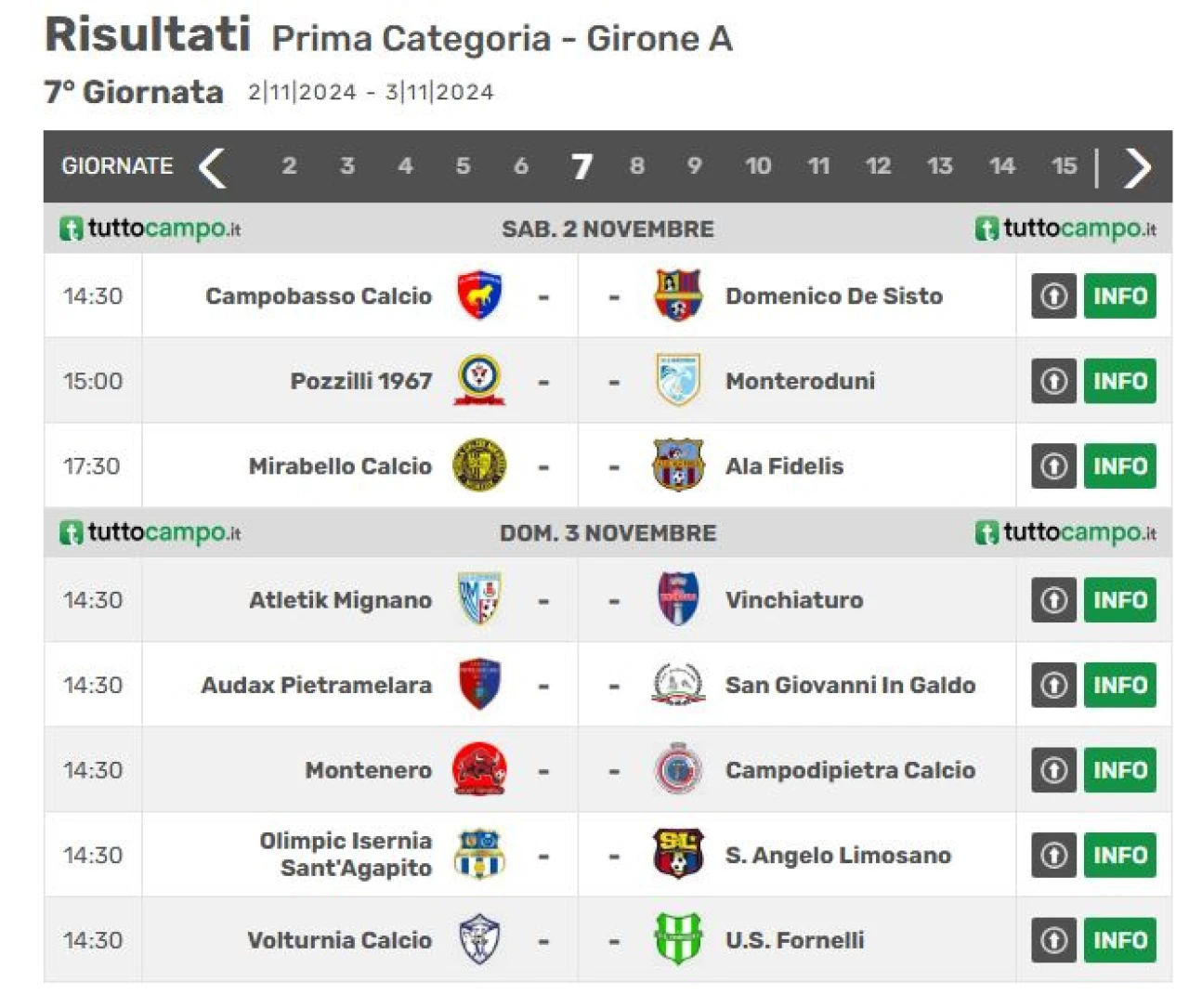The image size is (1189, 1008).
Task: Click the Campobasso Calcio team crest
Action: pos(479,295)
